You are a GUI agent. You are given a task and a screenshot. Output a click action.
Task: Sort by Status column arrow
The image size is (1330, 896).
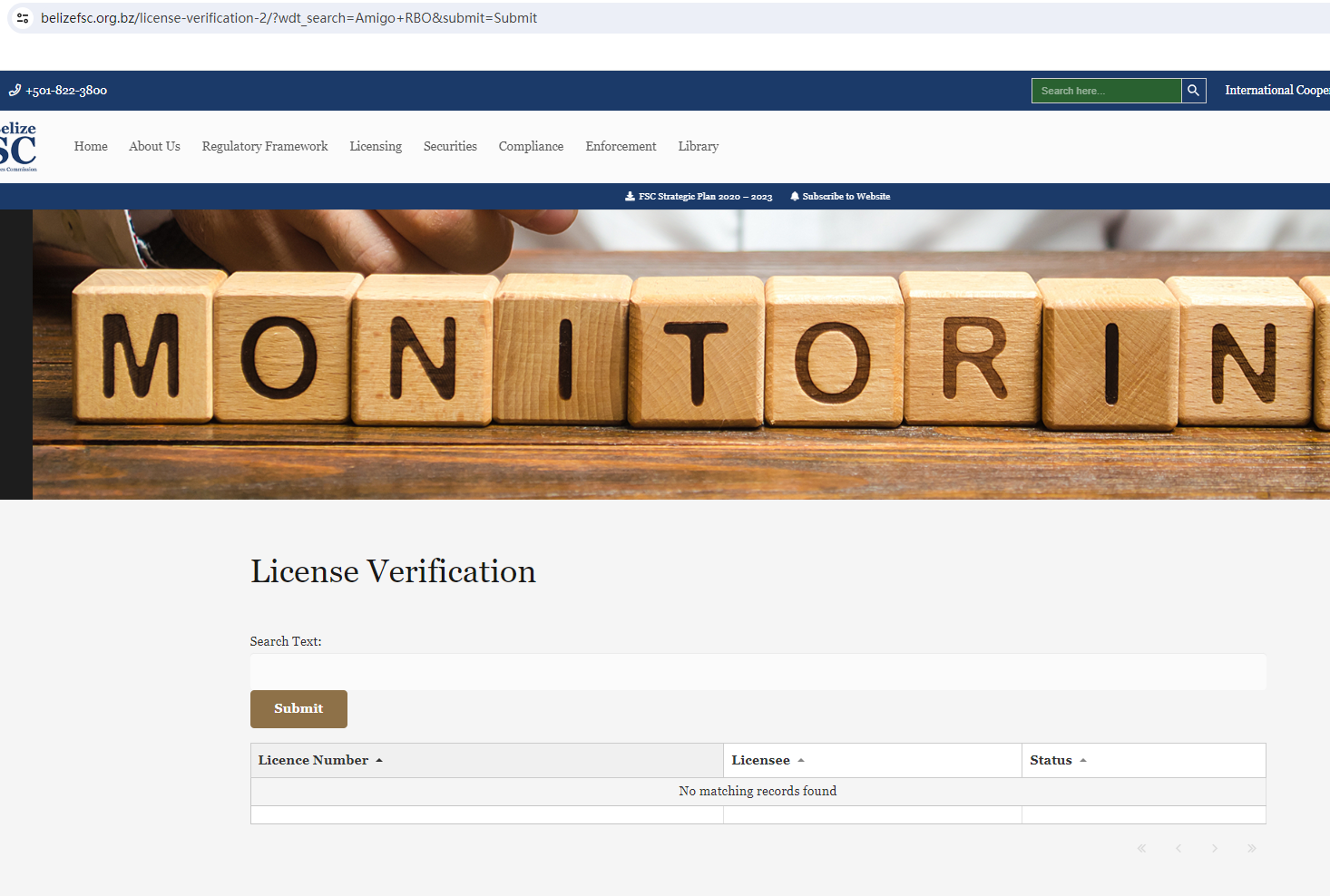(1083, 761)
